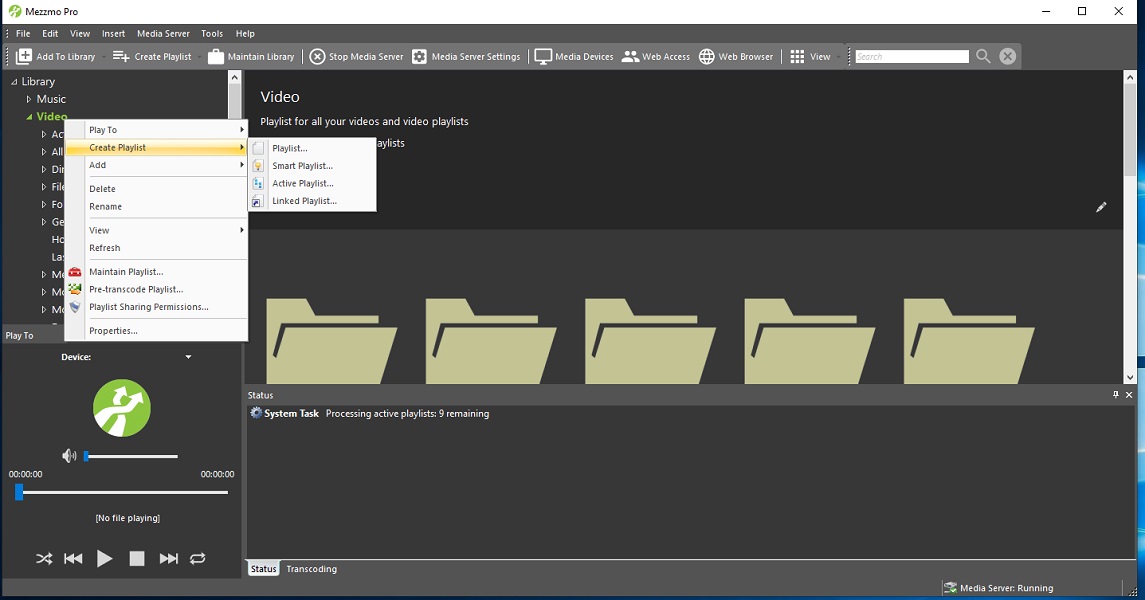Click Stop Media Server icon
The width and height of the screenshot is (1145, 600).
(x=317, y=56)
